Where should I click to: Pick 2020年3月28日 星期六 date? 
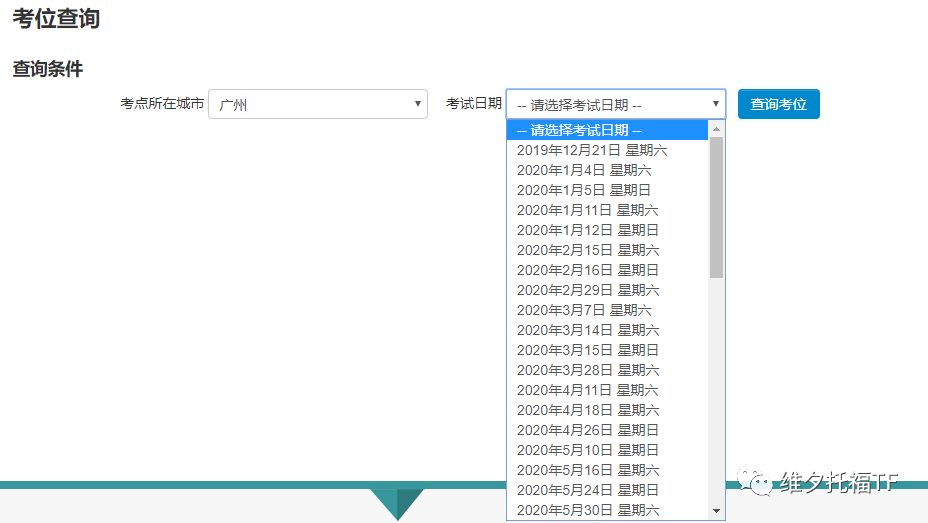(607, 370)
